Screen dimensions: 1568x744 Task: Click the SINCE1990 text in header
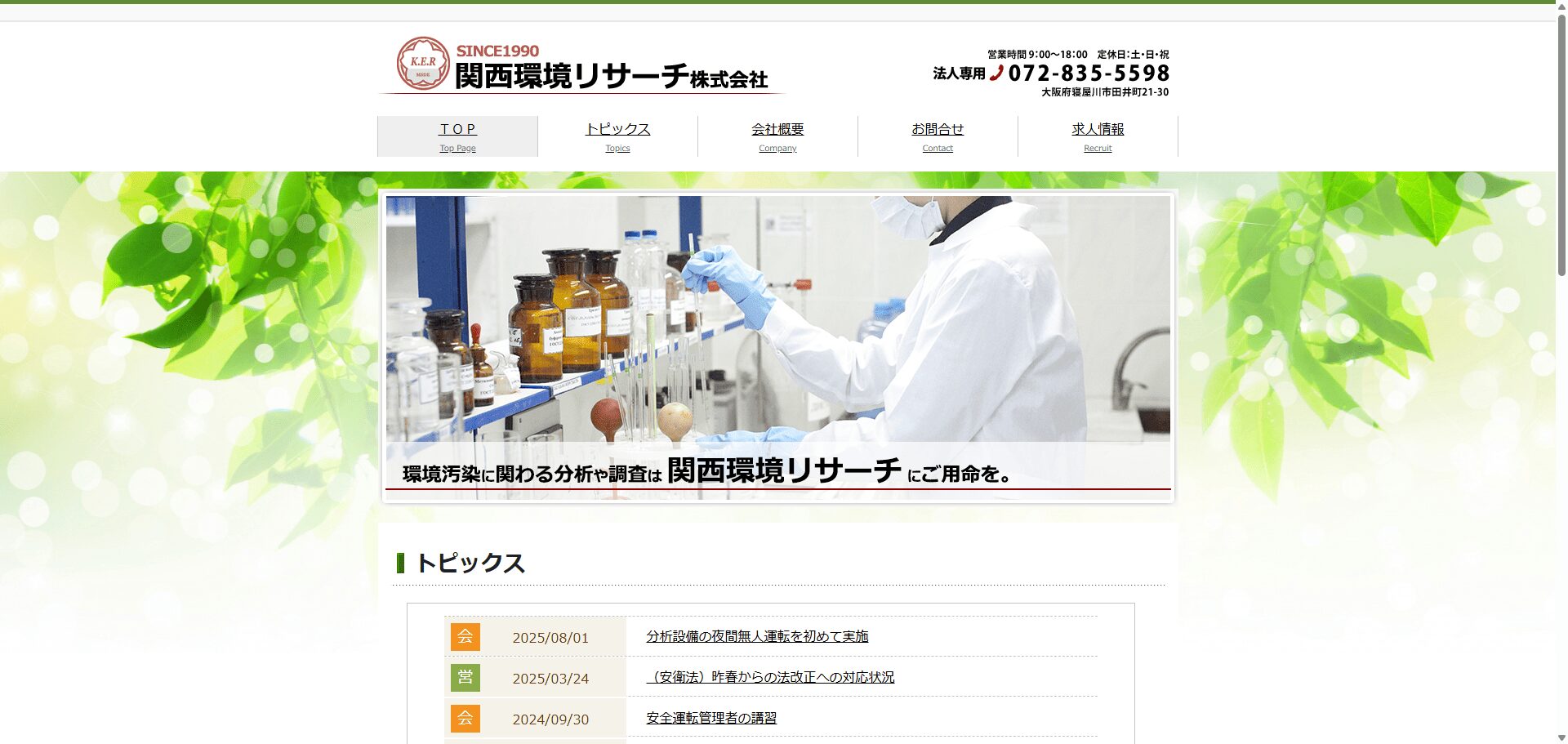(x=497, y=51)
